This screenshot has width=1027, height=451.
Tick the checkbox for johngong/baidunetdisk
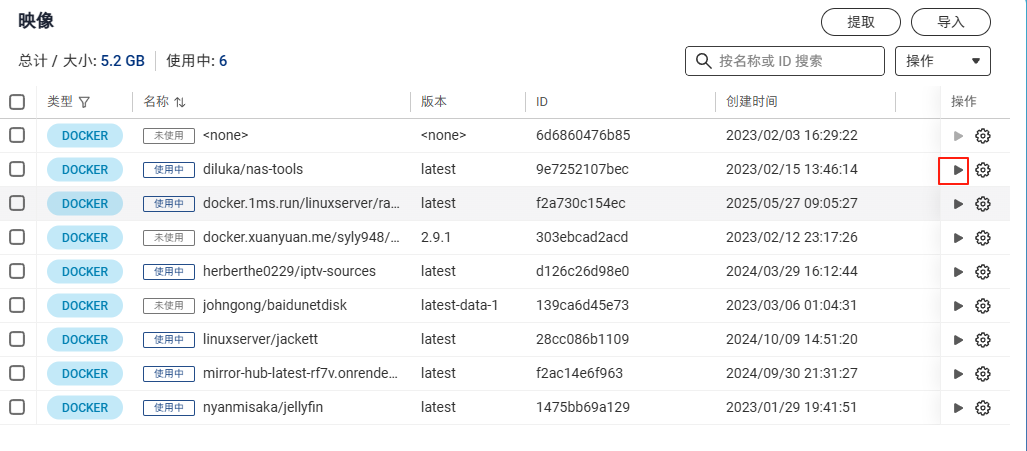(17, 305)
